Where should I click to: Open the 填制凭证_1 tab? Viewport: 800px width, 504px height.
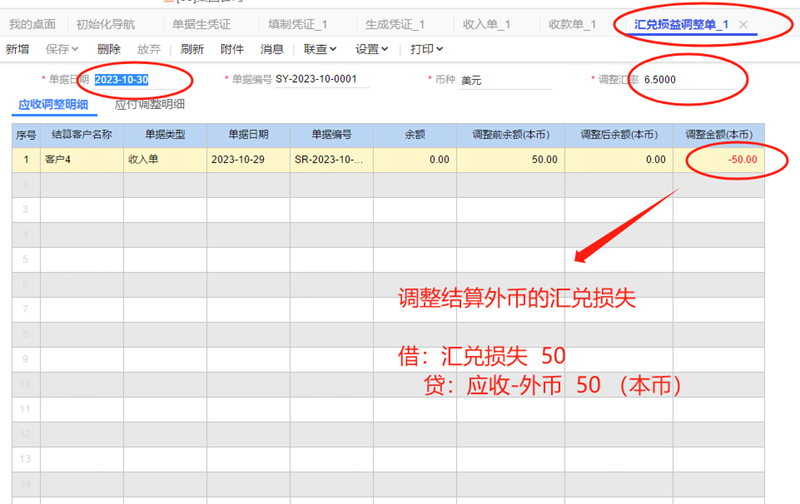click(x=298, y=24)
